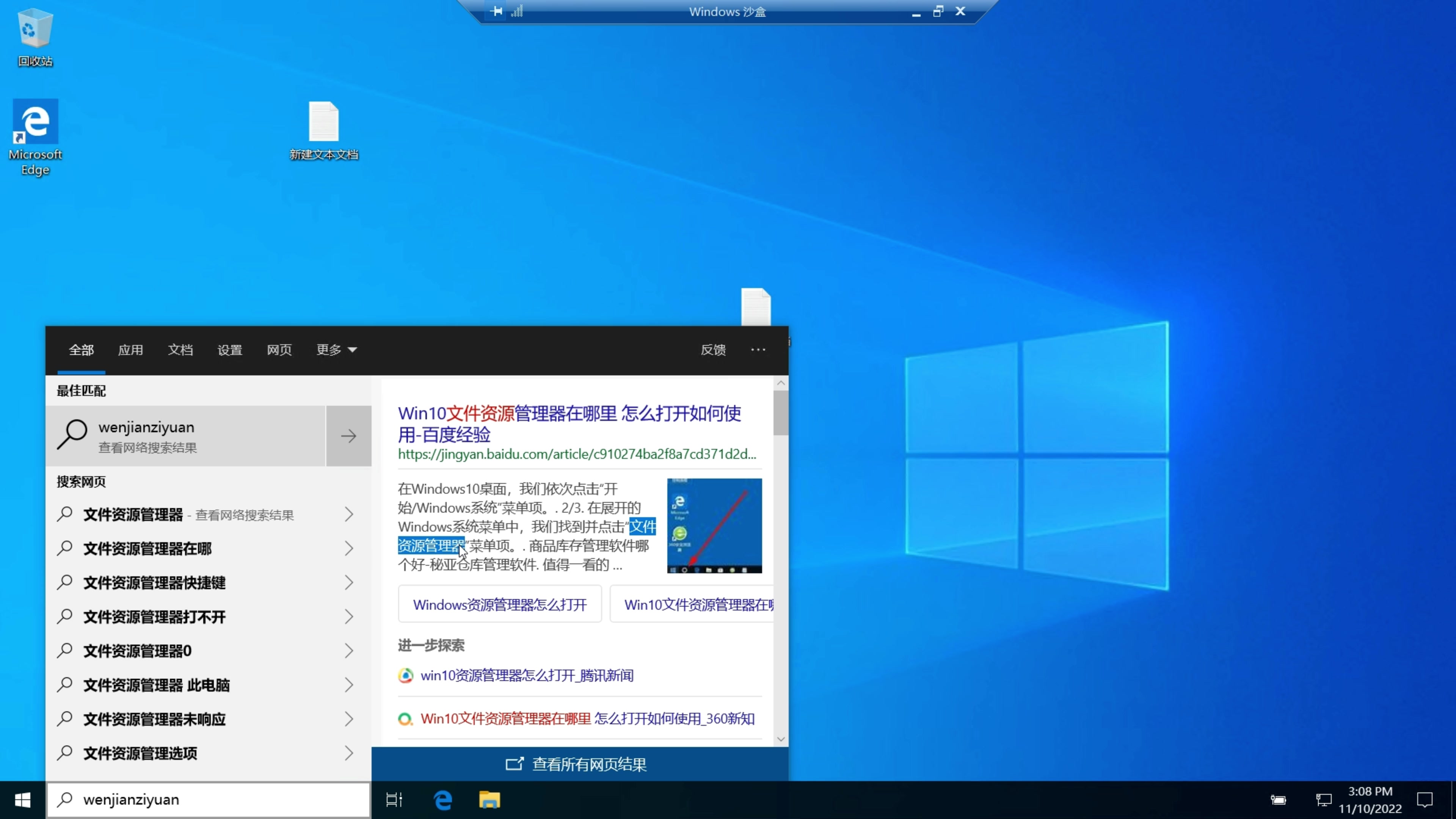1456x819 pixels.
Task: Click the network icon in system tray
Action: [1324, 800]
